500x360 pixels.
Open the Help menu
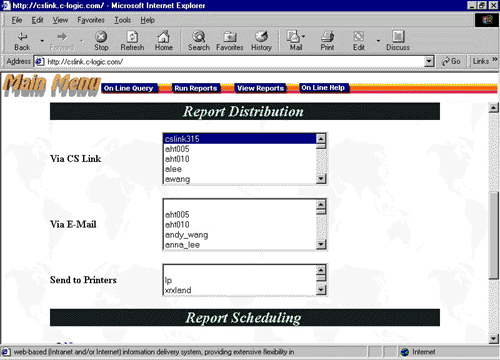point(147,20)
